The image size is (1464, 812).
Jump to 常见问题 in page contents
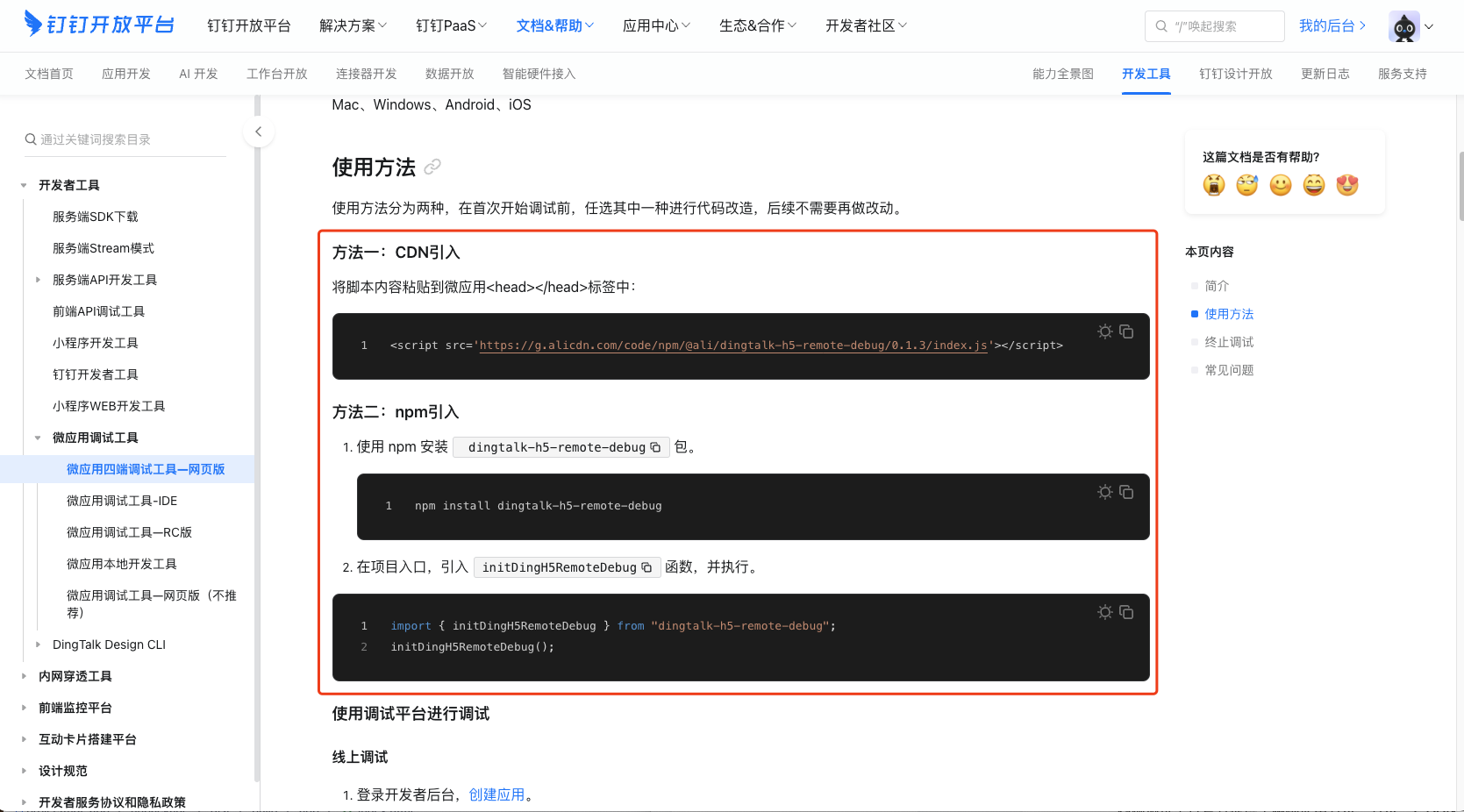point(1229,370)
